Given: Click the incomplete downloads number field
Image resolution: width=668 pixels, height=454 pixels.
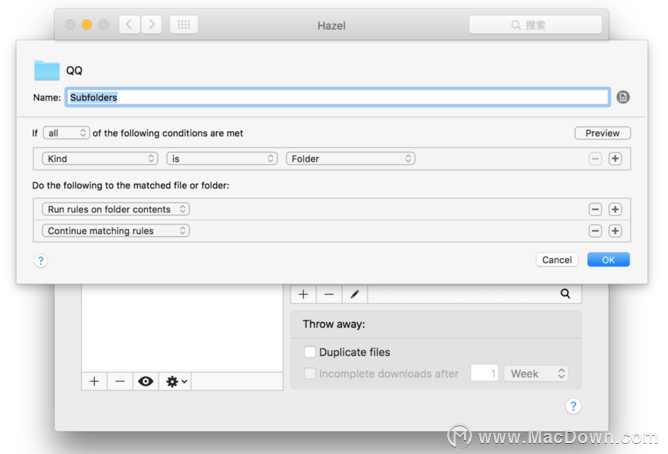Looking at the screenshot, I should pyautogui.click(x=484, y=374).
